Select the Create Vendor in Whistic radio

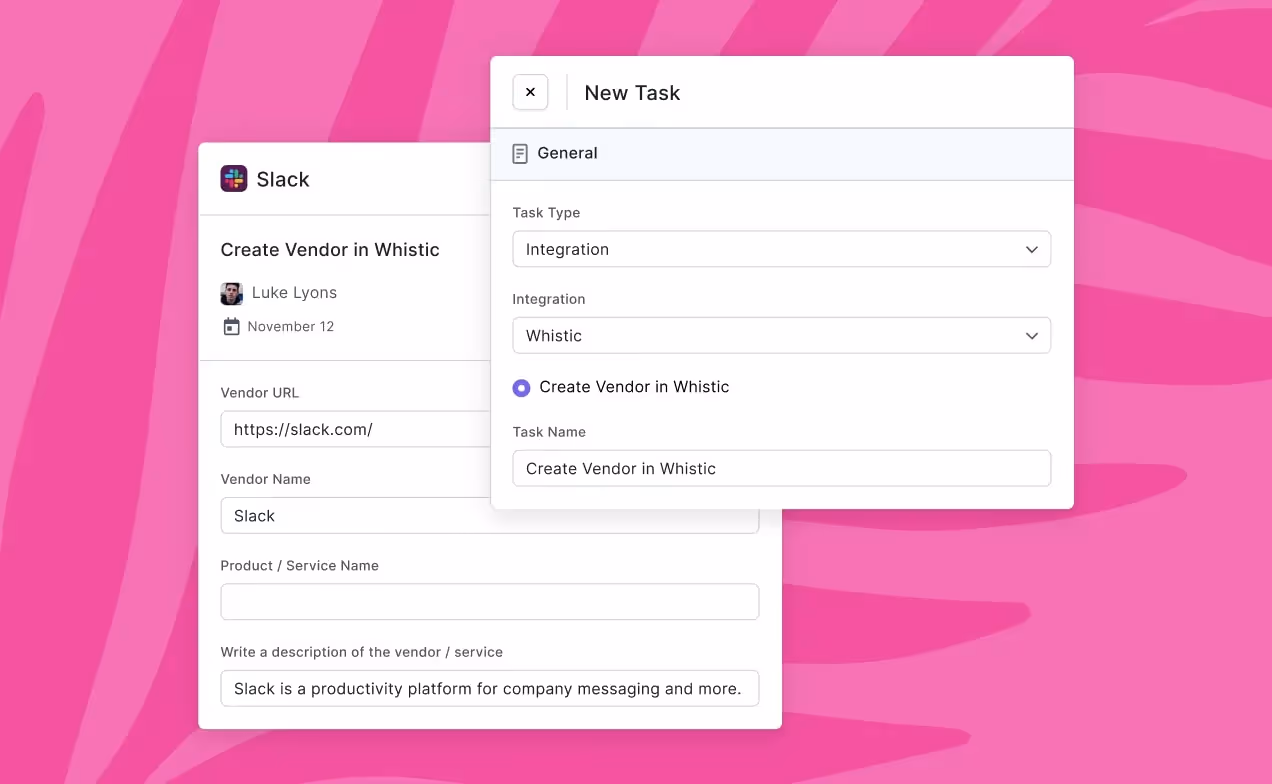[521, 387]
